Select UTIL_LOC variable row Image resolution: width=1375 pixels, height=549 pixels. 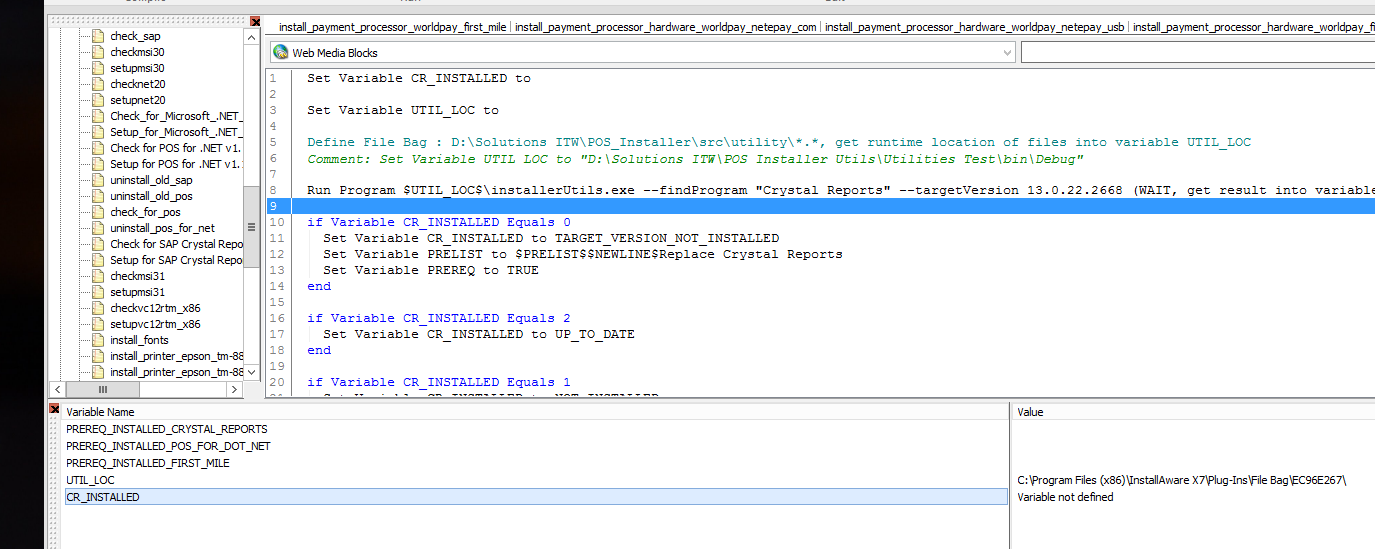[x=536, y=480]
